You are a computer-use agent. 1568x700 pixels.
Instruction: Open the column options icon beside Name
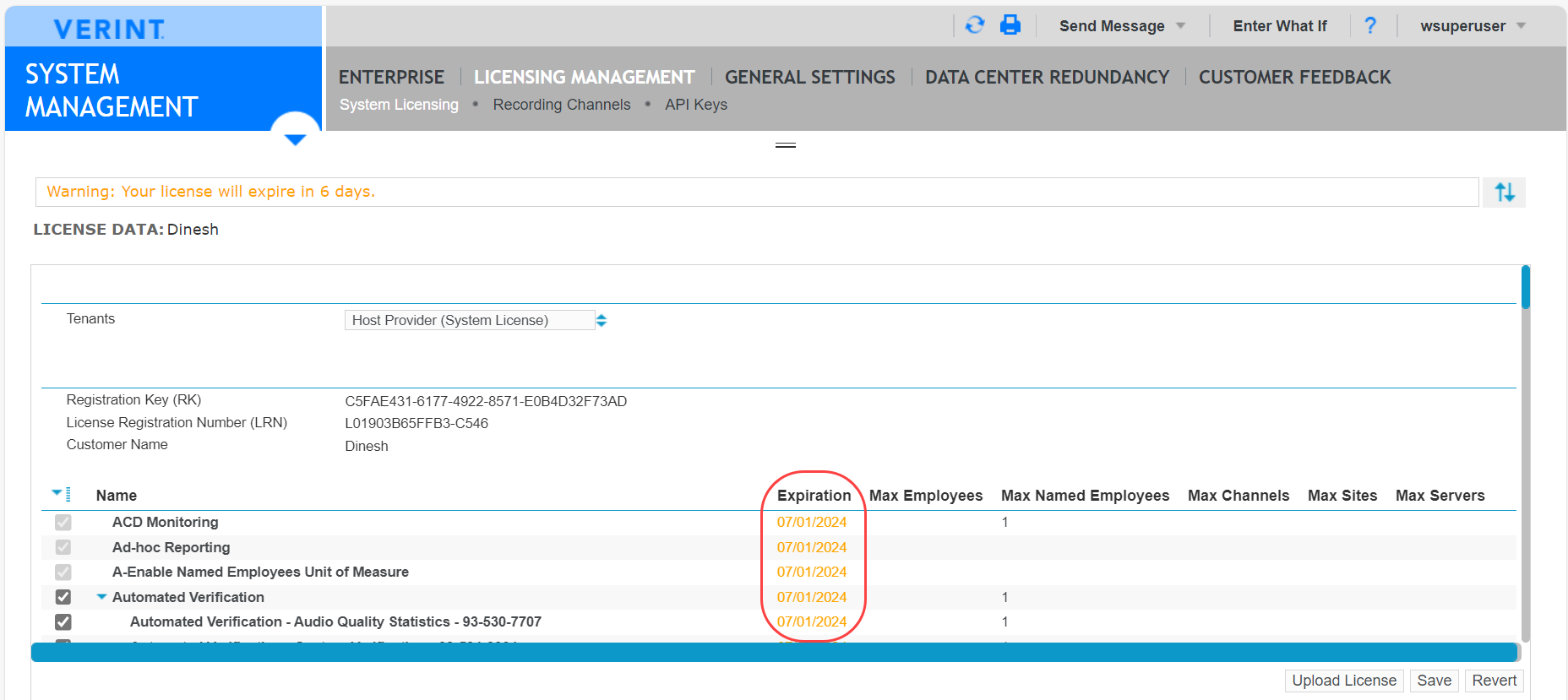click(61, 494)
